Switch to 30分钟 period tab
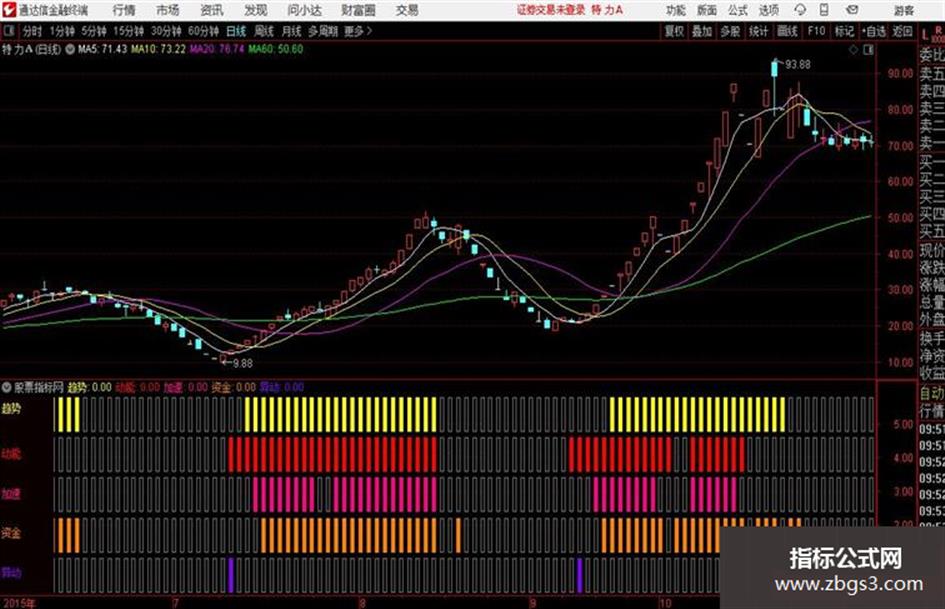Screen dimensions: 945x609 (166, 31)
